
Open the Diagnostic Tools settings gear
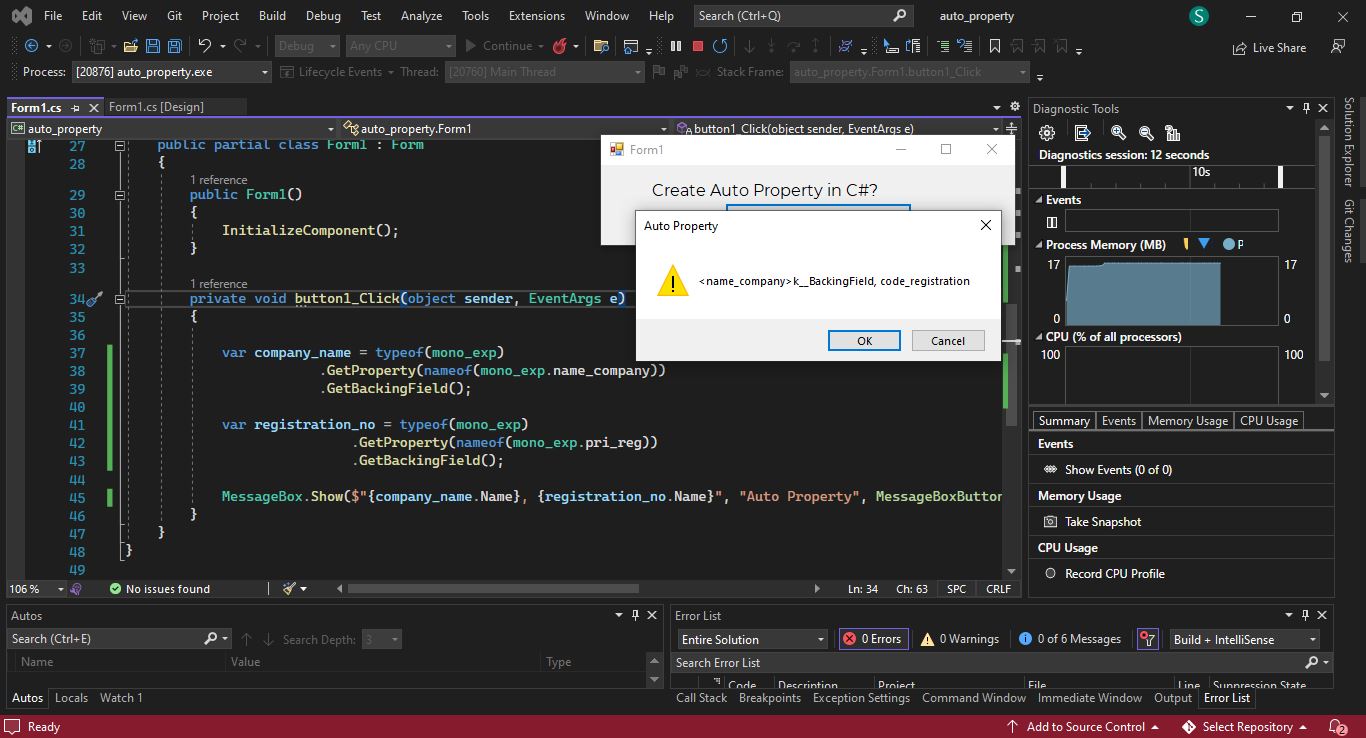pyautogui.click(x=1046, y=131)
